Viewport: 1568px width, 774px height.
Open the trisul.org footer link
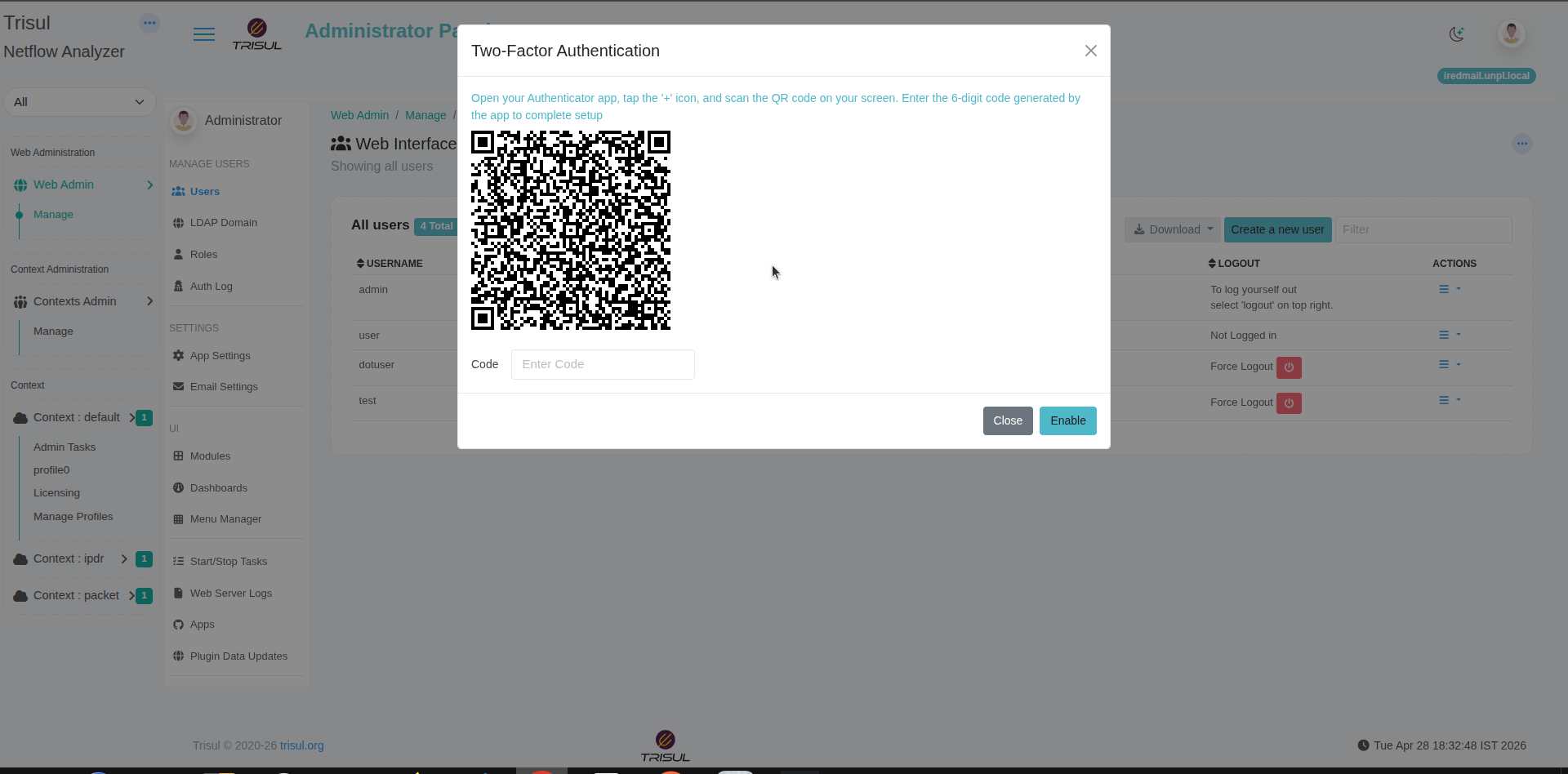tap(301, 745)
